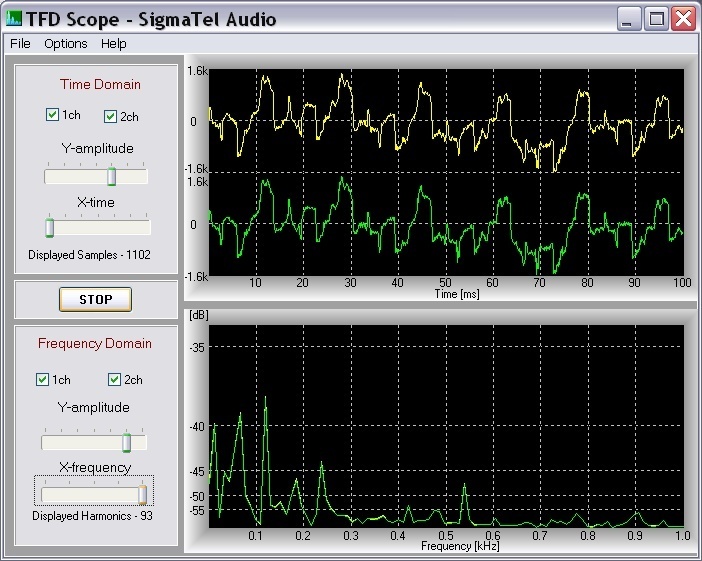Screen dimensions: 702x561
Task: Click the 'Displayed Samples - 1102' text
Action: pyautogui.click(x=90, y=255)
